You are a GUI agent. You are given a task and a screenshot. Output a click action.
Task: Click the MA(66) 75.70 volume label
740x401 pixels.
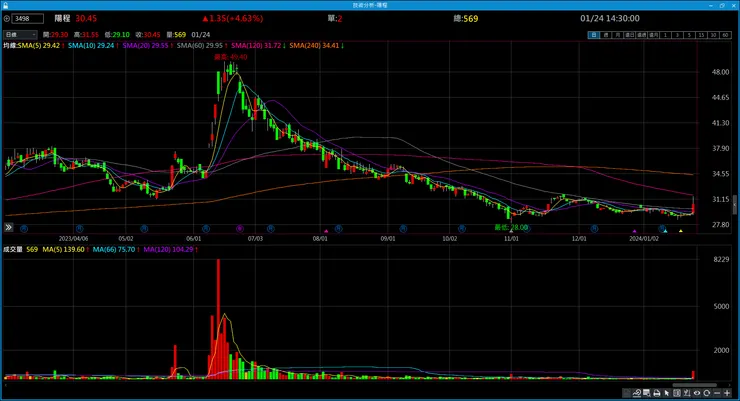pos(114,250)
